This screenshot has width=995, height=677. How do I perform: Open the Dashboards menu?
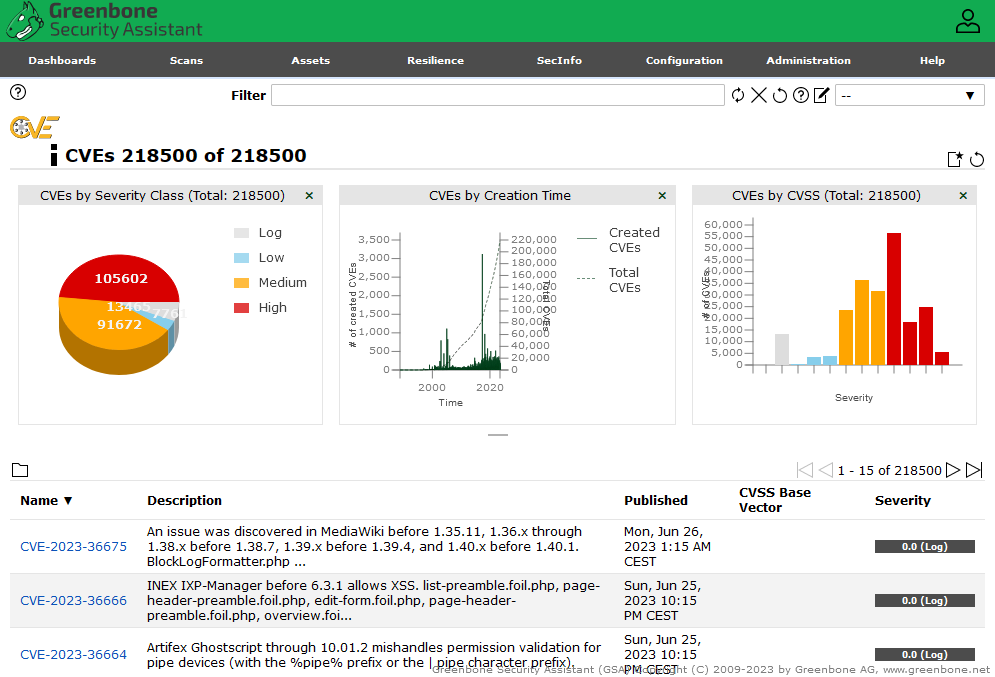62,60
